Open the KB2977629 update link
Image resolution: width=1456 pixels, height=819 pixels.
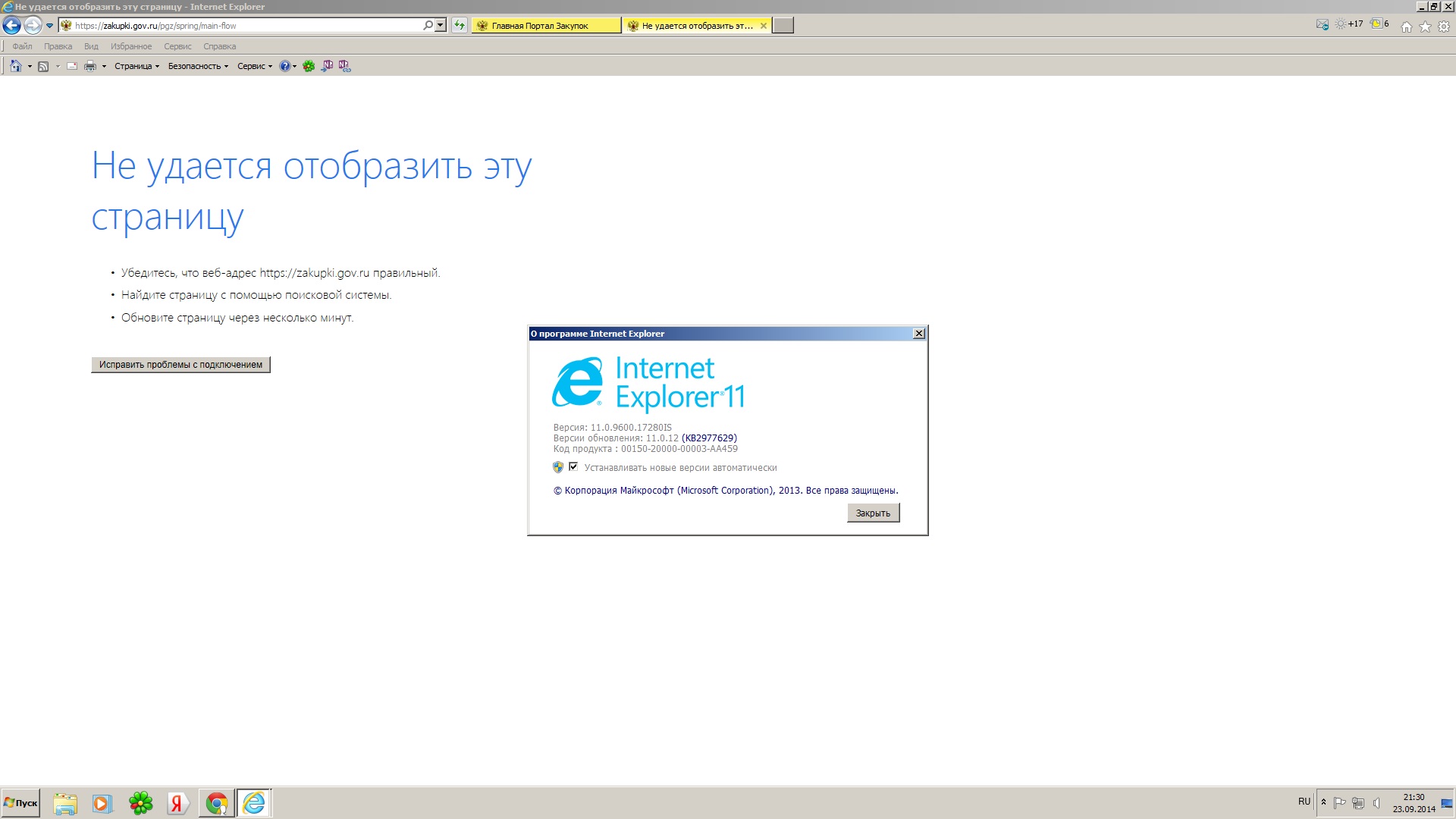(x=709, y=438)
